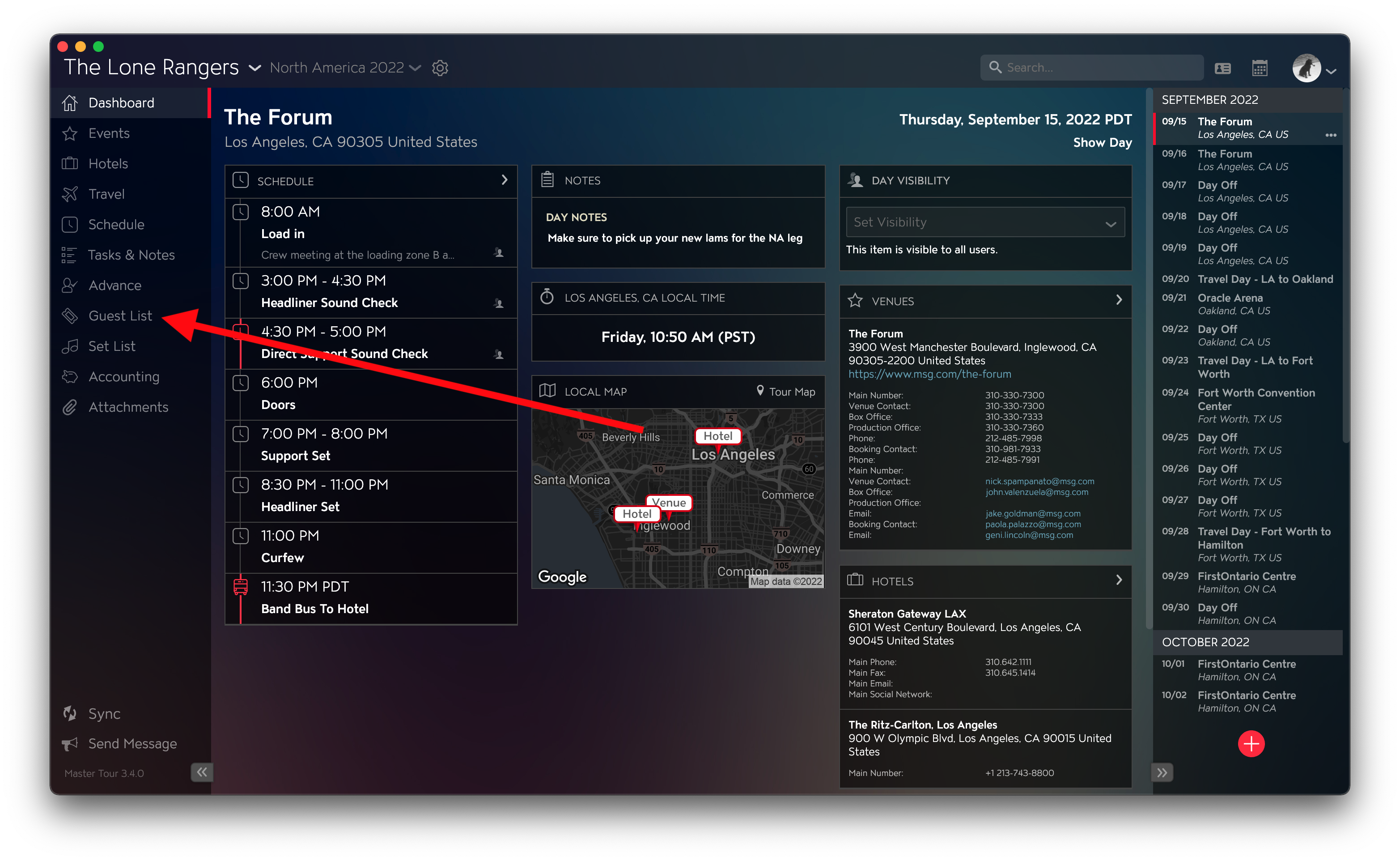Click the Google logo on the map
Viewport: 1400px width, 861px height.
(562, 577)
